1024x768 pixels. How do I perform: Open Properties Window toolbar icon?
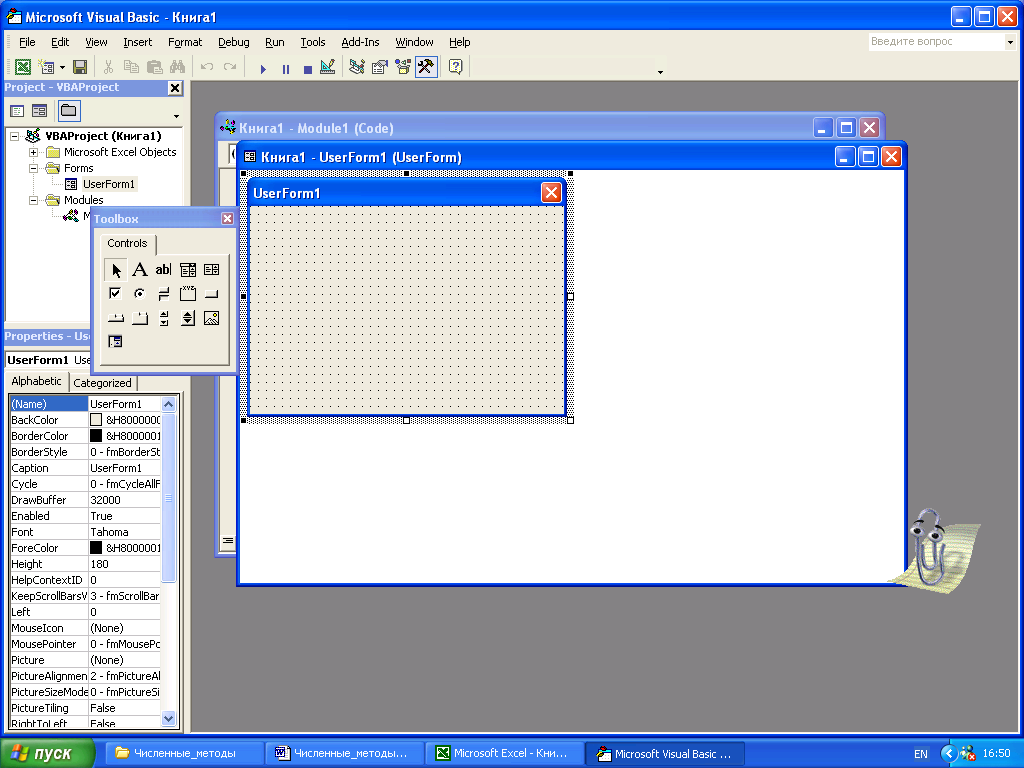tap(379, 67)
